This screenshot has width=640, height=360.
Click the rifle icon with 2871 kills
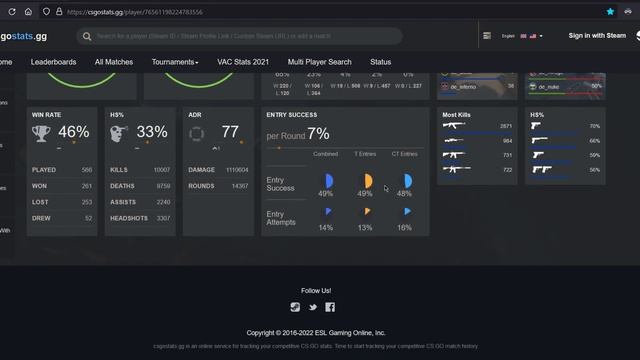tap(454, 126)
